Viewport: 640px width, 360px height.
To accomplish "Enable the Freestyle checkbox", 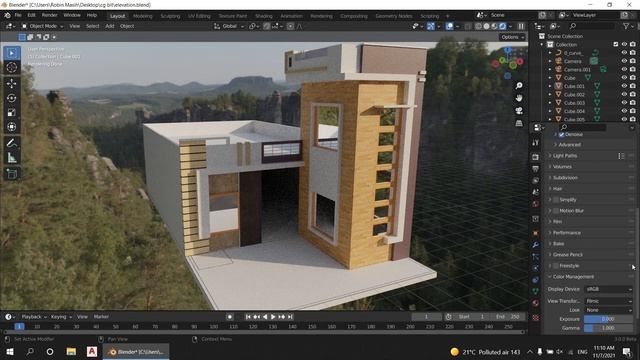I will [556, 266].
